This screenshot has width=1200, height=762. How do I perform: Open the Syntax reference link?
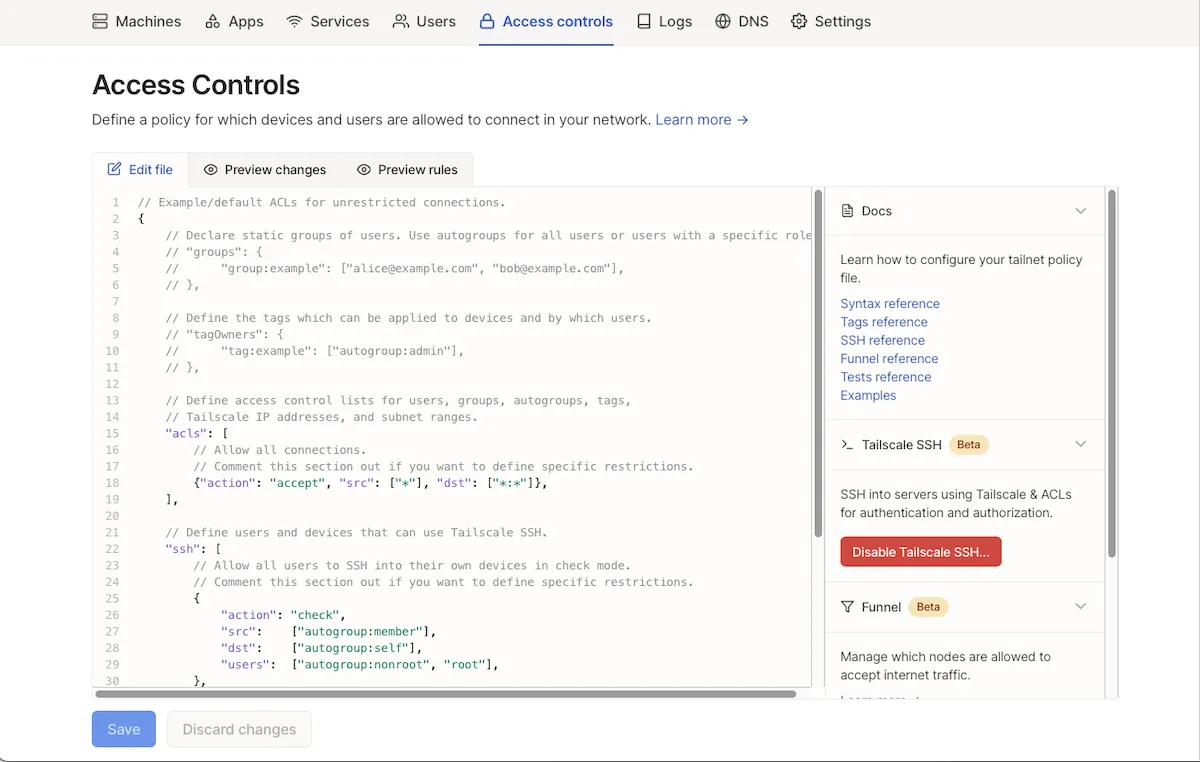[x=890, y=304]
